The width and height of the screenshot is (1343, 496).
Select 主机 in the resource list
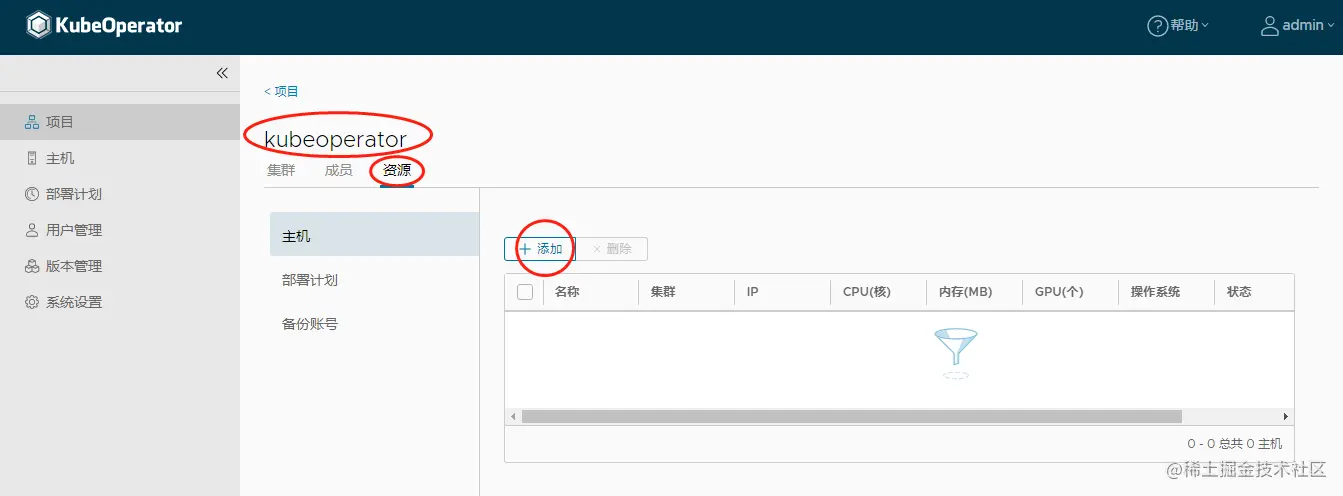(375, 236)
